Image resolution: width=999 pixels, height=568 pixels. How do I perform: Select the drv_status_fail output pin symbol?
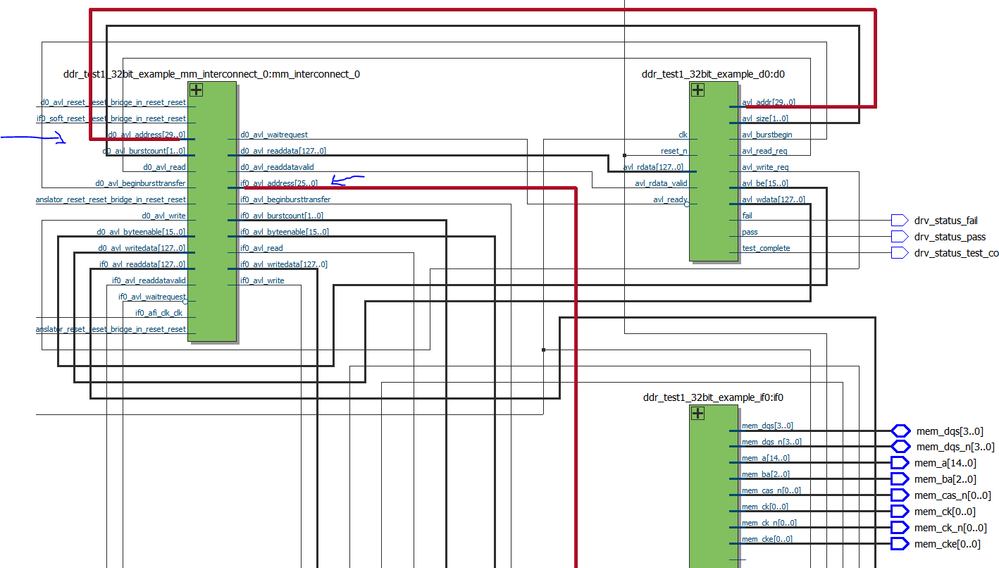pos(900,220)
